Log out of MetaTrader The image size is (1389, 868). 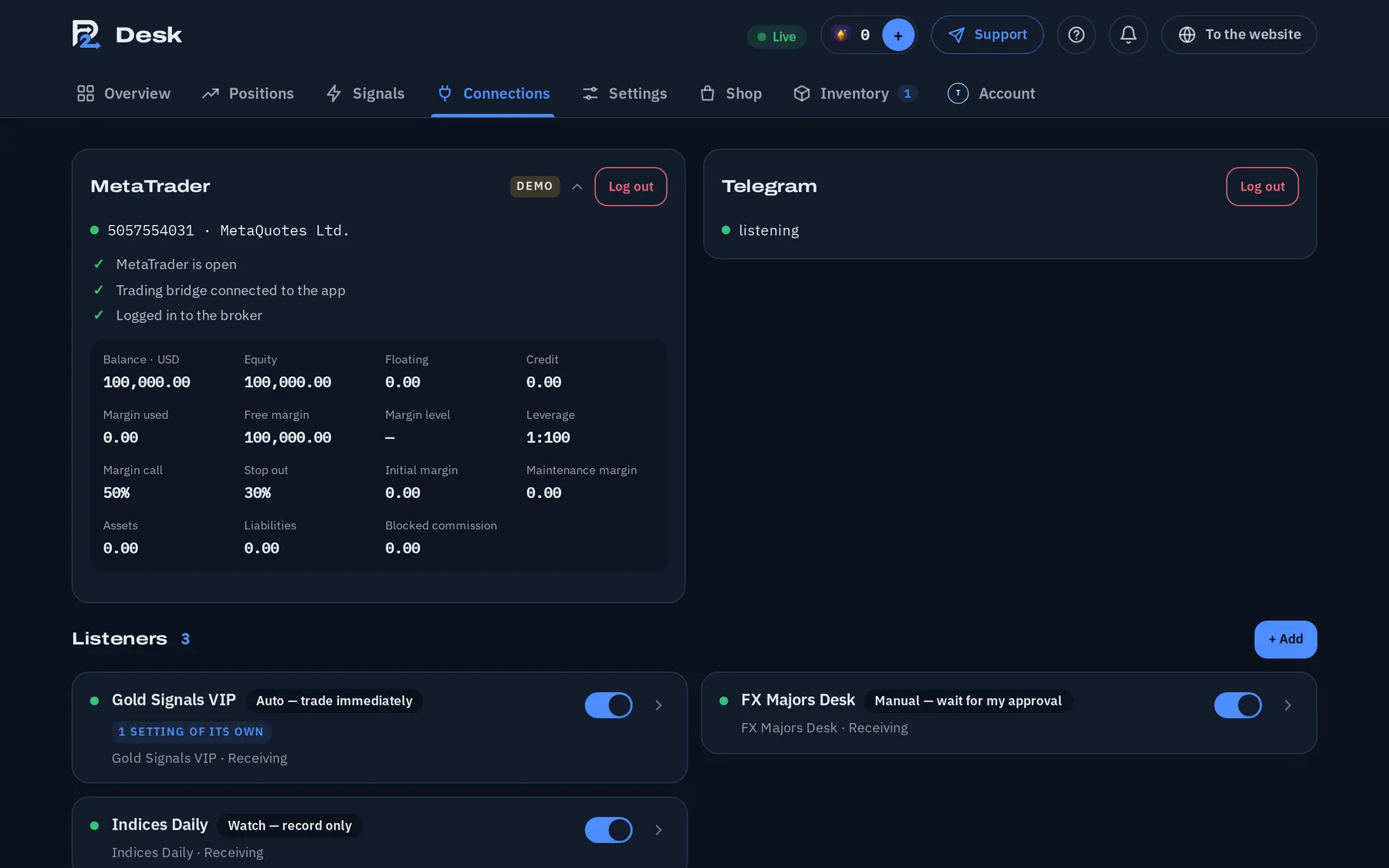pos(630,187)
